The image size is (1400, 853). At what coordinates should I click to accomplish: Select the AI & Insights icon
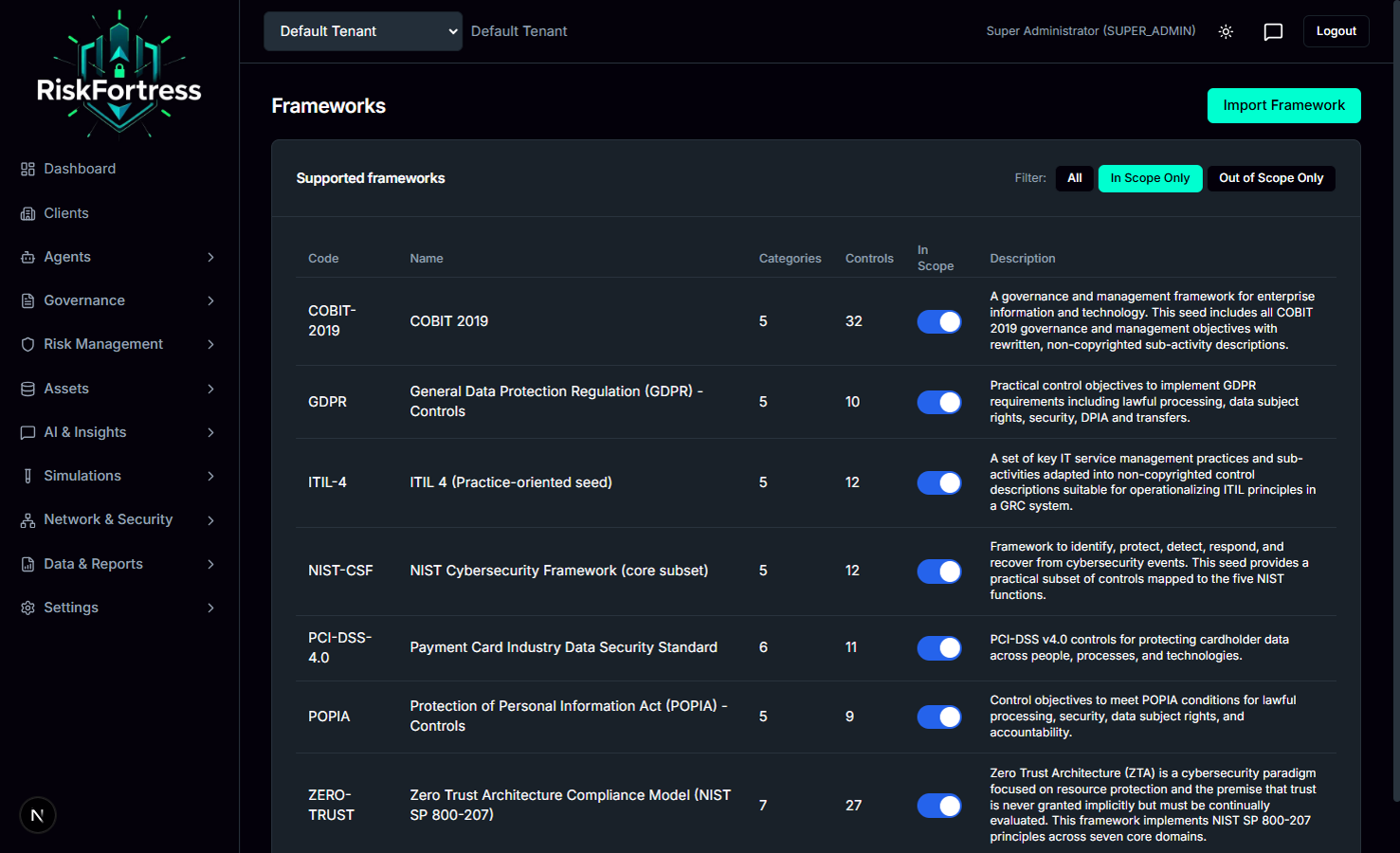[x=27, y=431]
